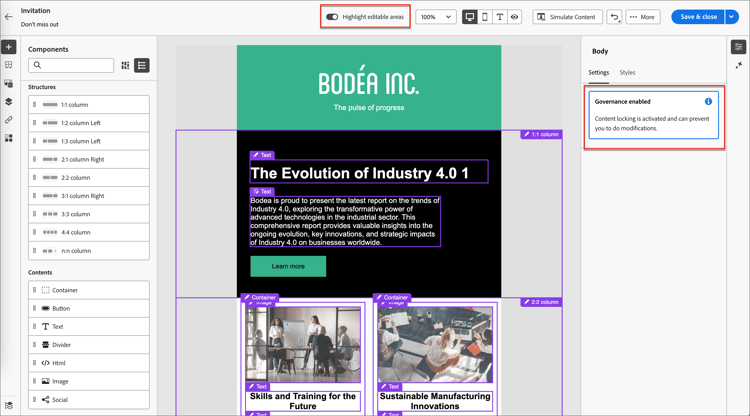Click the back arrow beside Invitation
750x416 pixels.
9,17
